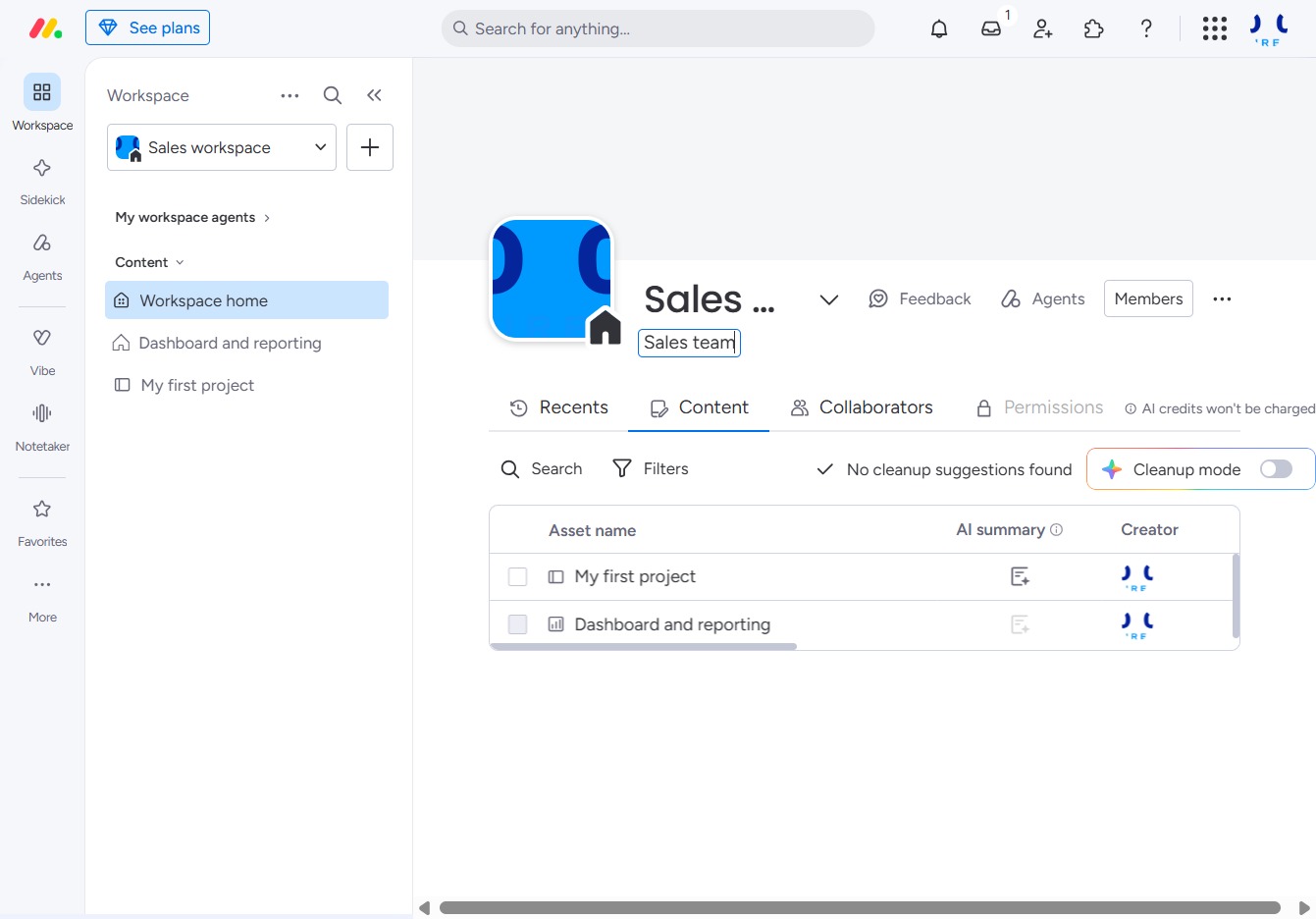1316x919 pixels.
Task: Expand My workspace agents section
Action: (192, 217)
